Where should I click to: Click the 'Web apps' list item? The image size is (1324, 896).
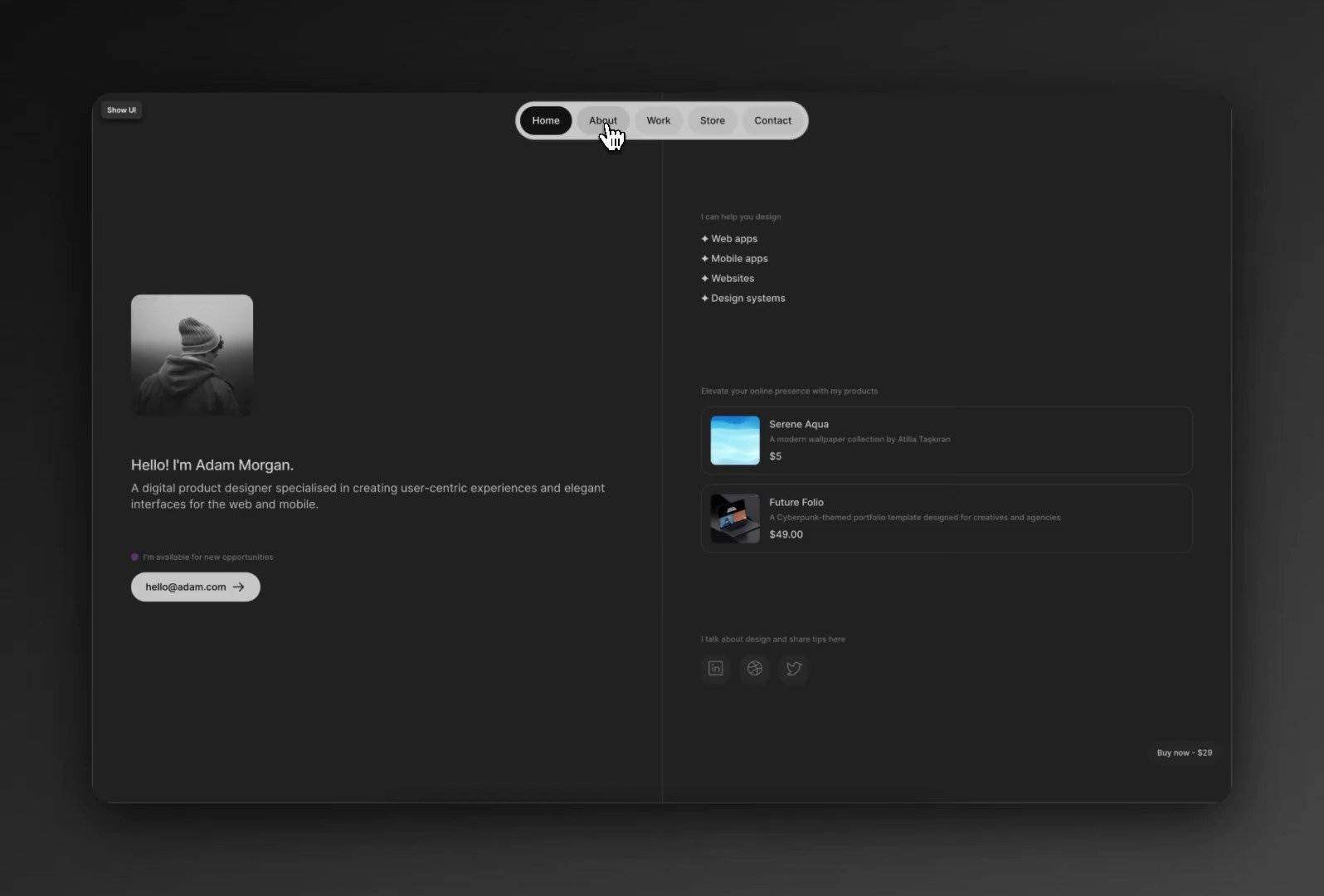click(x=729, y=239)
